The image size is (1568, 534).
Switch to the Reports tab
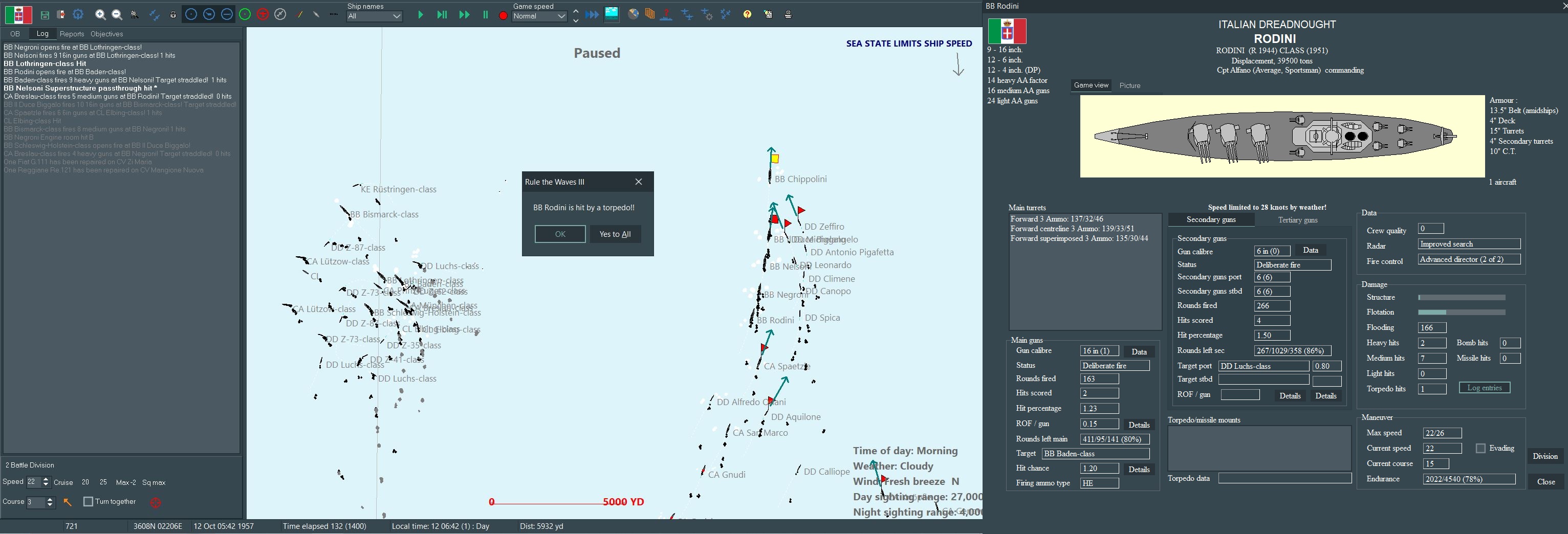(x=72, y=34)
